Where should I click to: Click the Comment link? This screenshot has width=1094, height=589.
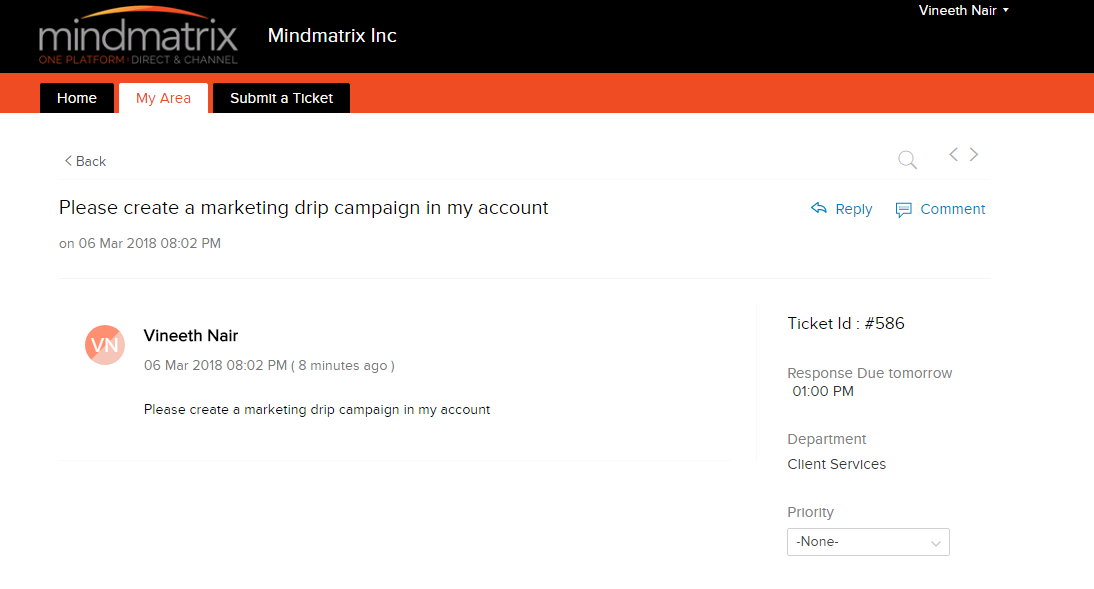click(952, 209)
